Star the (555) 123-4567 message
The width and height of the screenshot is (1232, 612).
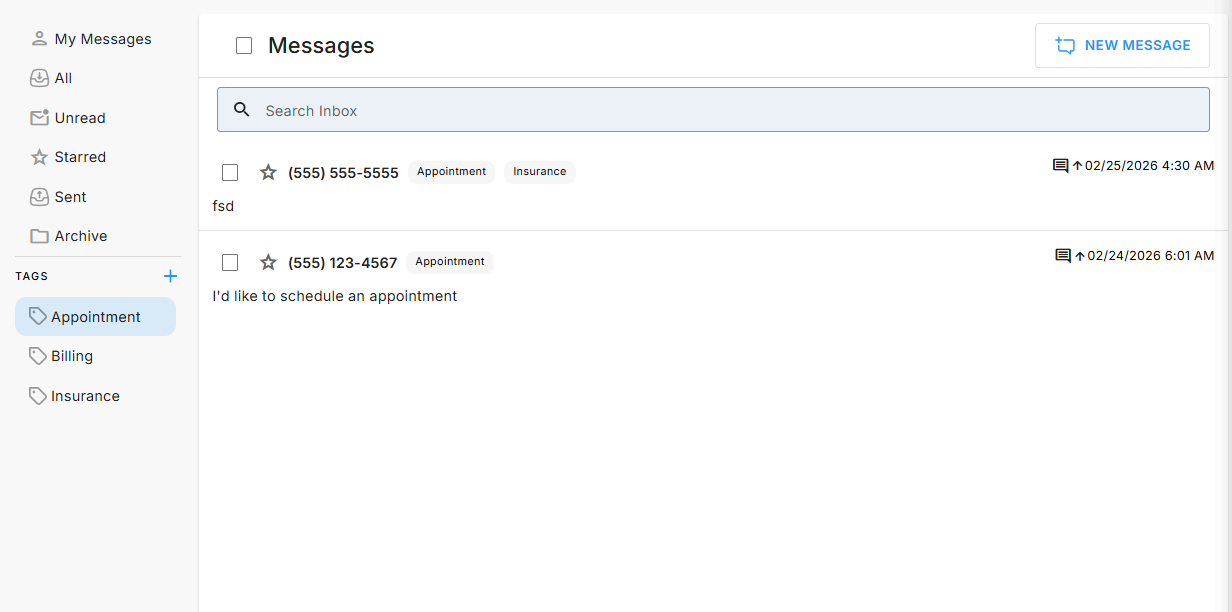pyautogui.click(x=268, y=262)
